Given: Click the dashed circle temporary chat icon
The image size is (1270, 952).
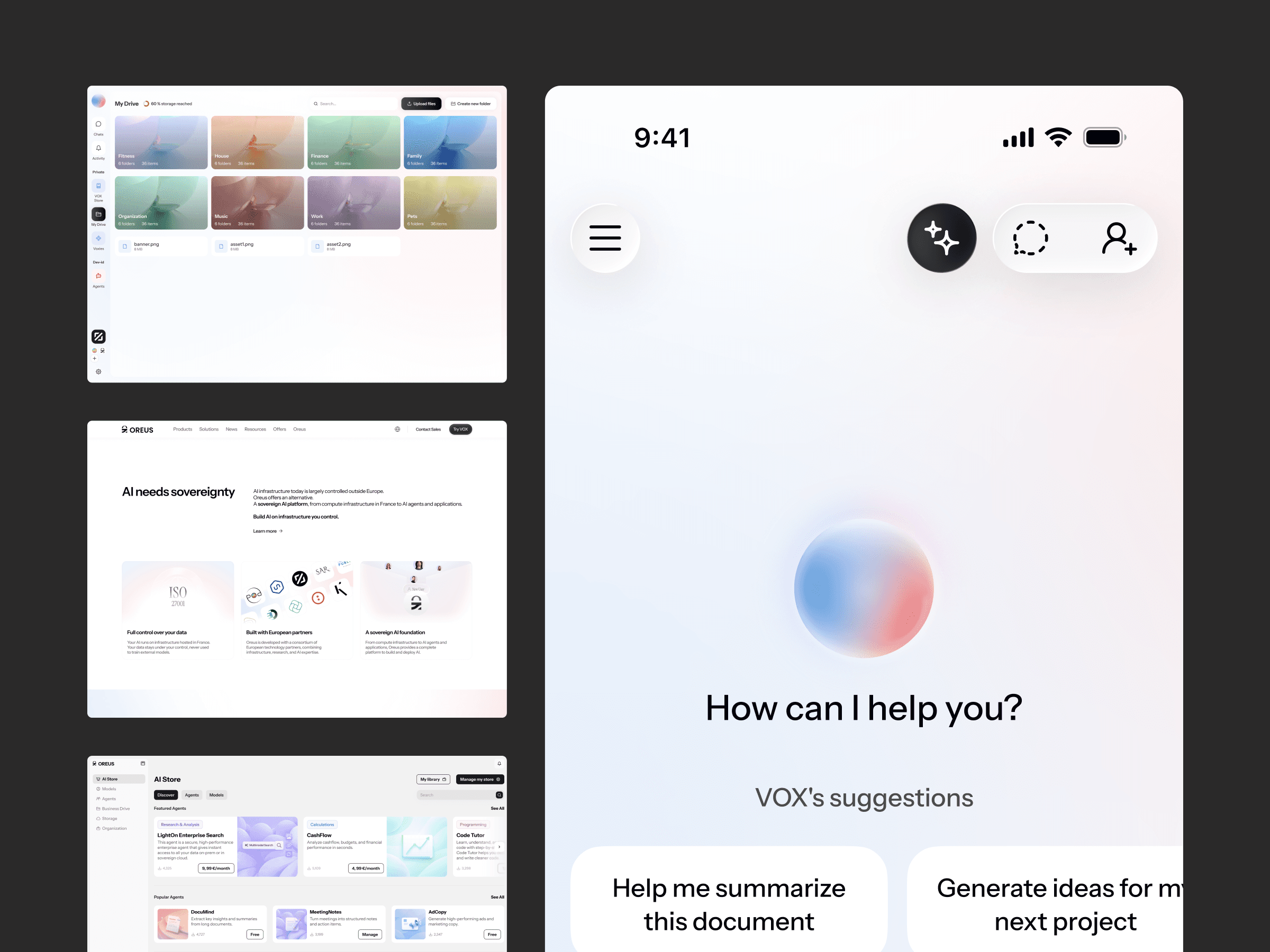Looking at the screenshot, I should pyautogui.click(x=1030, y=237).
